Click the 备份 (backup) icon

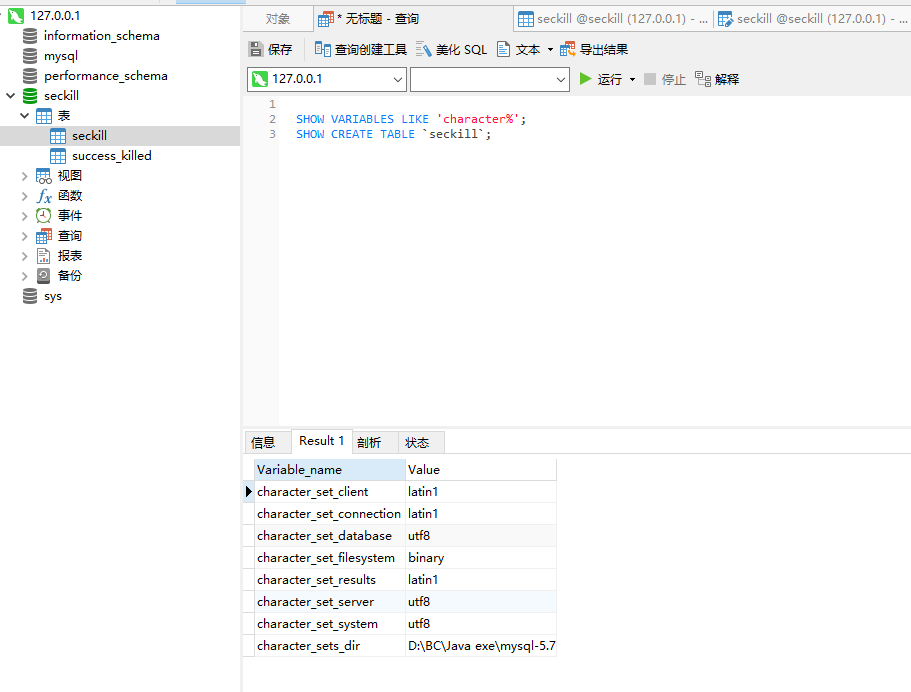pyautogui.click(x=44, y=276)
